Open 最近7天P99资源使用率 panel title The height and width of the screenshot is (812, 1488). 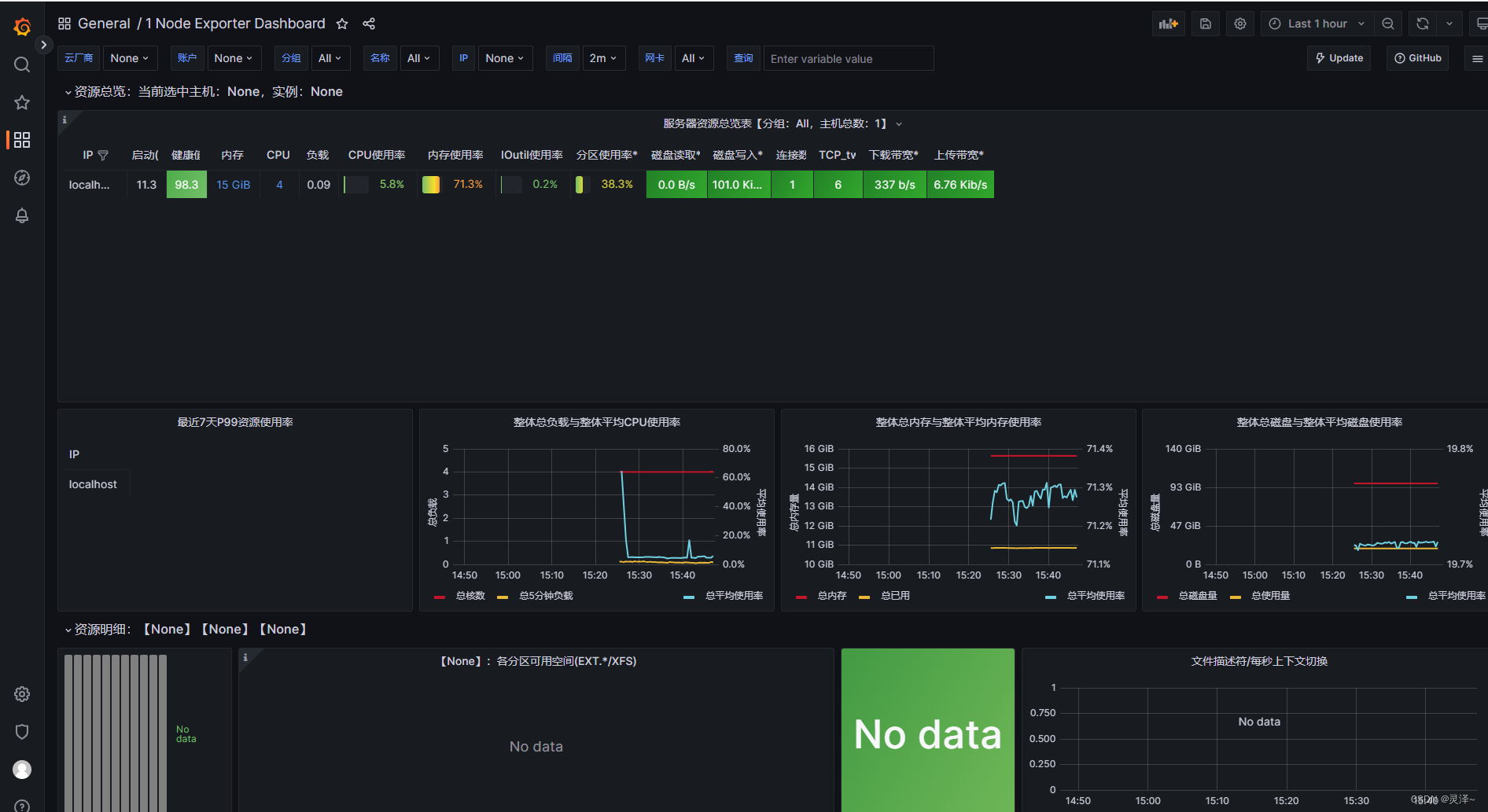[235, 422]
